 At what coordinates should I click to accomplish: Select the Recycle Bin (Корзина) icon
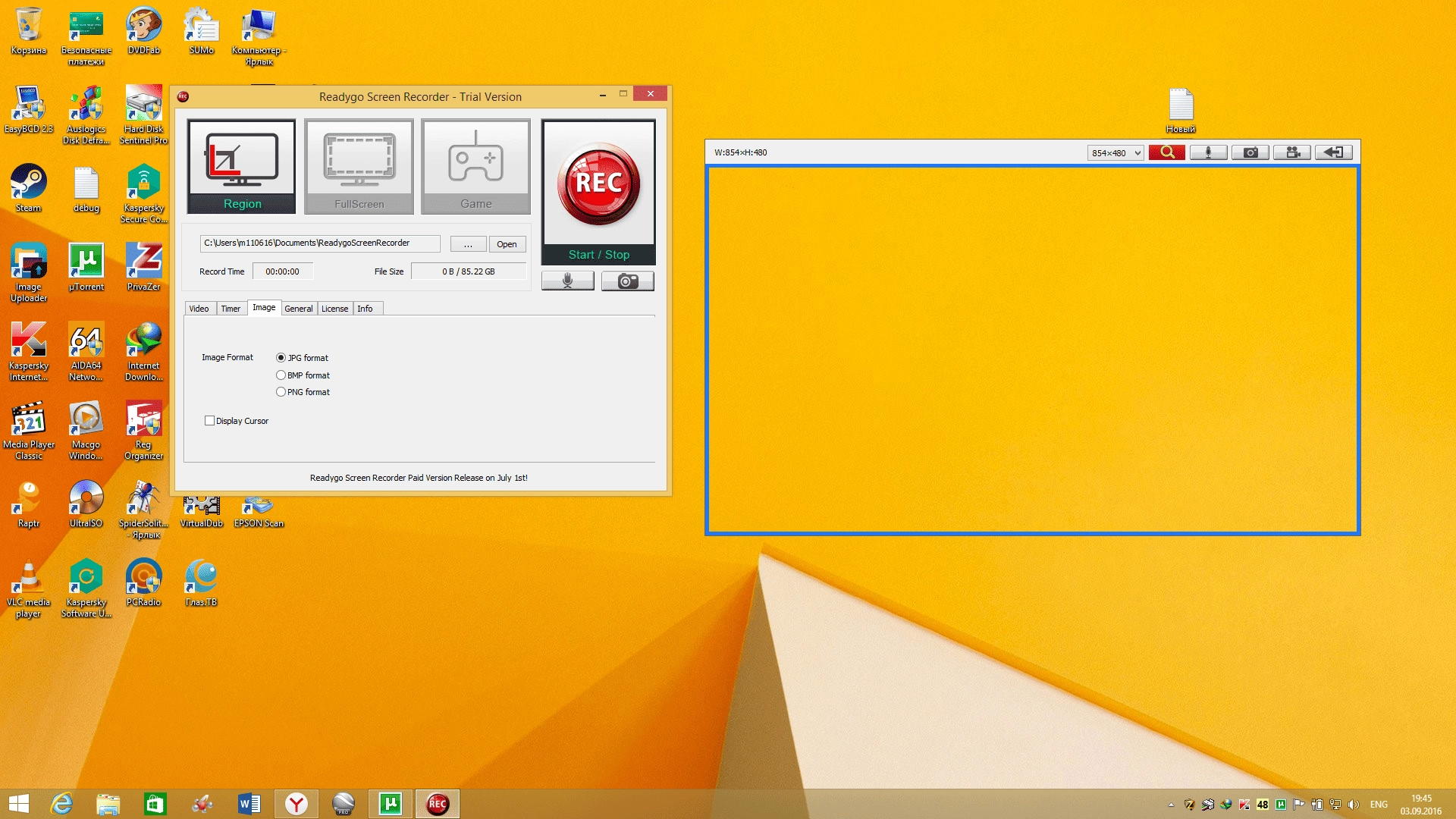point(29,30)
